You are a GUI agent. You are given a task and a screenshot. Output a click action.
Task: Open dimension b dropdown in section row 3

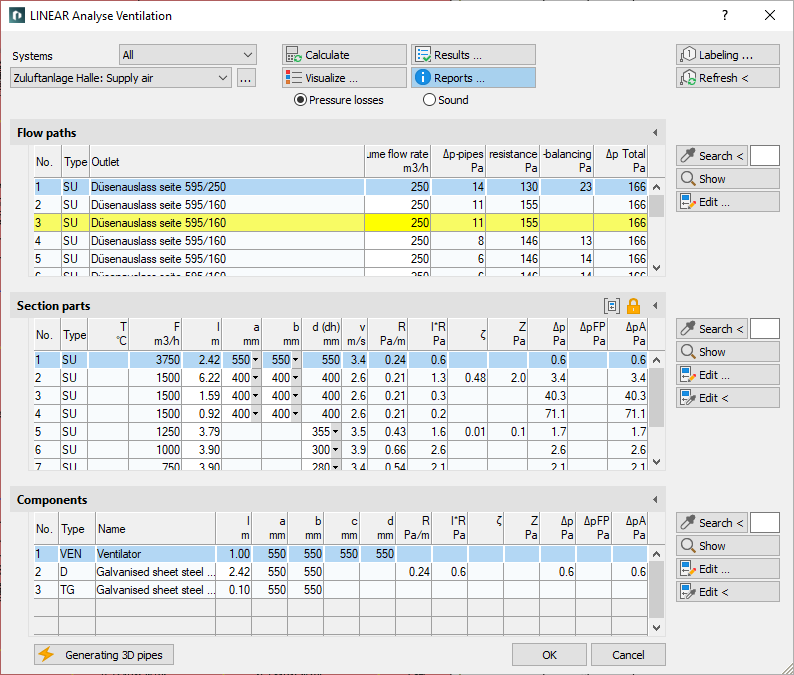[x=295, y=396]
